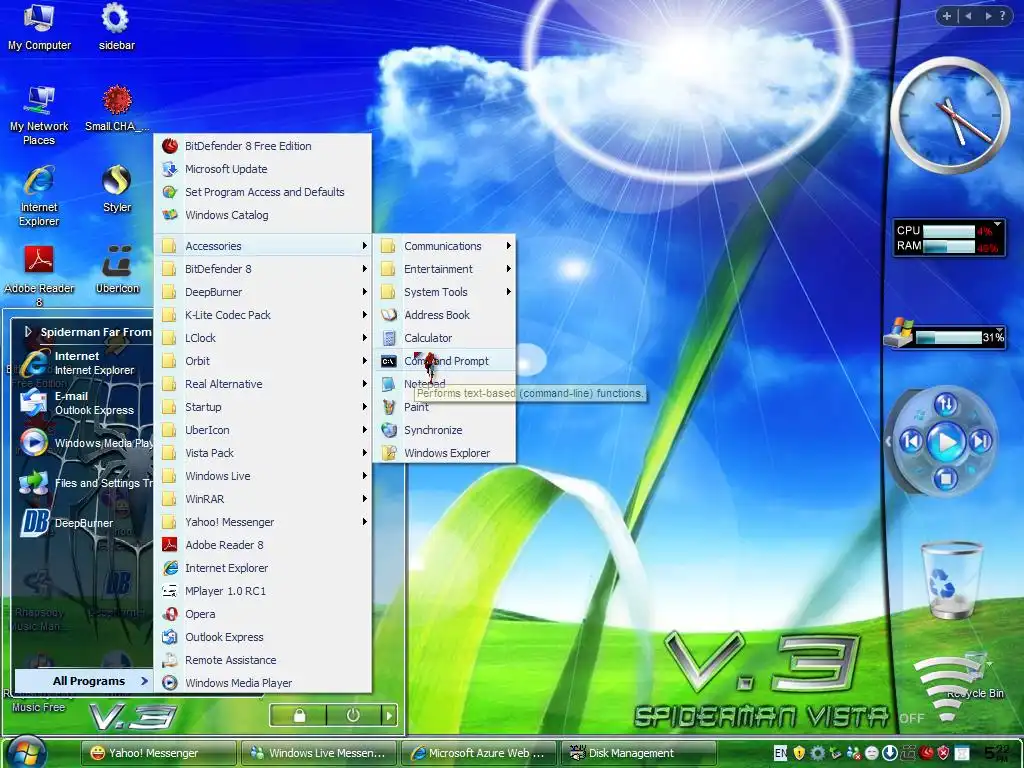Add a gadget with sidebar plus button
Screen dimensions: 1024x768
pyautogui.click(x=946, y=16)
